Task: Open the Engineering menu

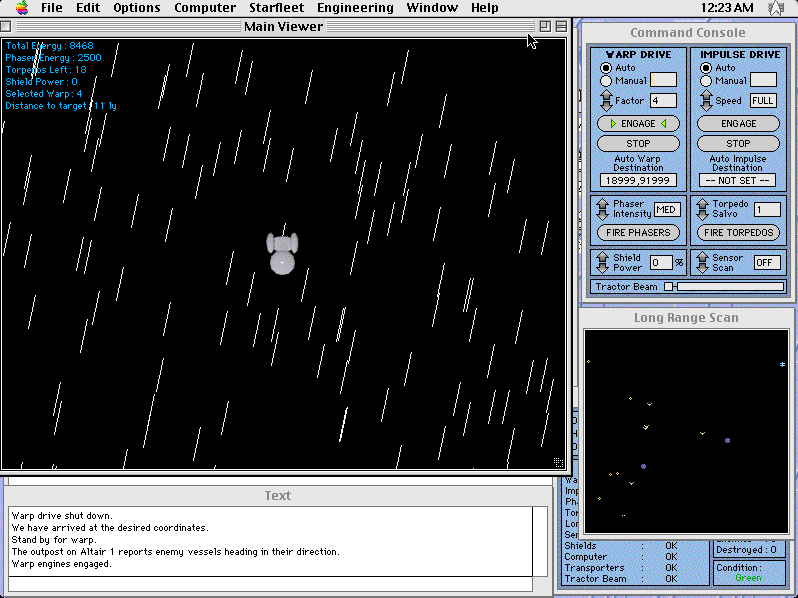Action: [355, 8]
